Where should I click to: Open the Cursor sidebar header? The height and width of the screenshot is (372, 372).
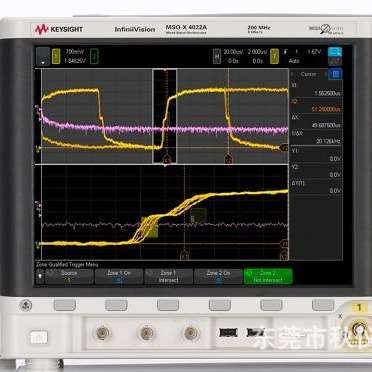(x=308, y=74)
